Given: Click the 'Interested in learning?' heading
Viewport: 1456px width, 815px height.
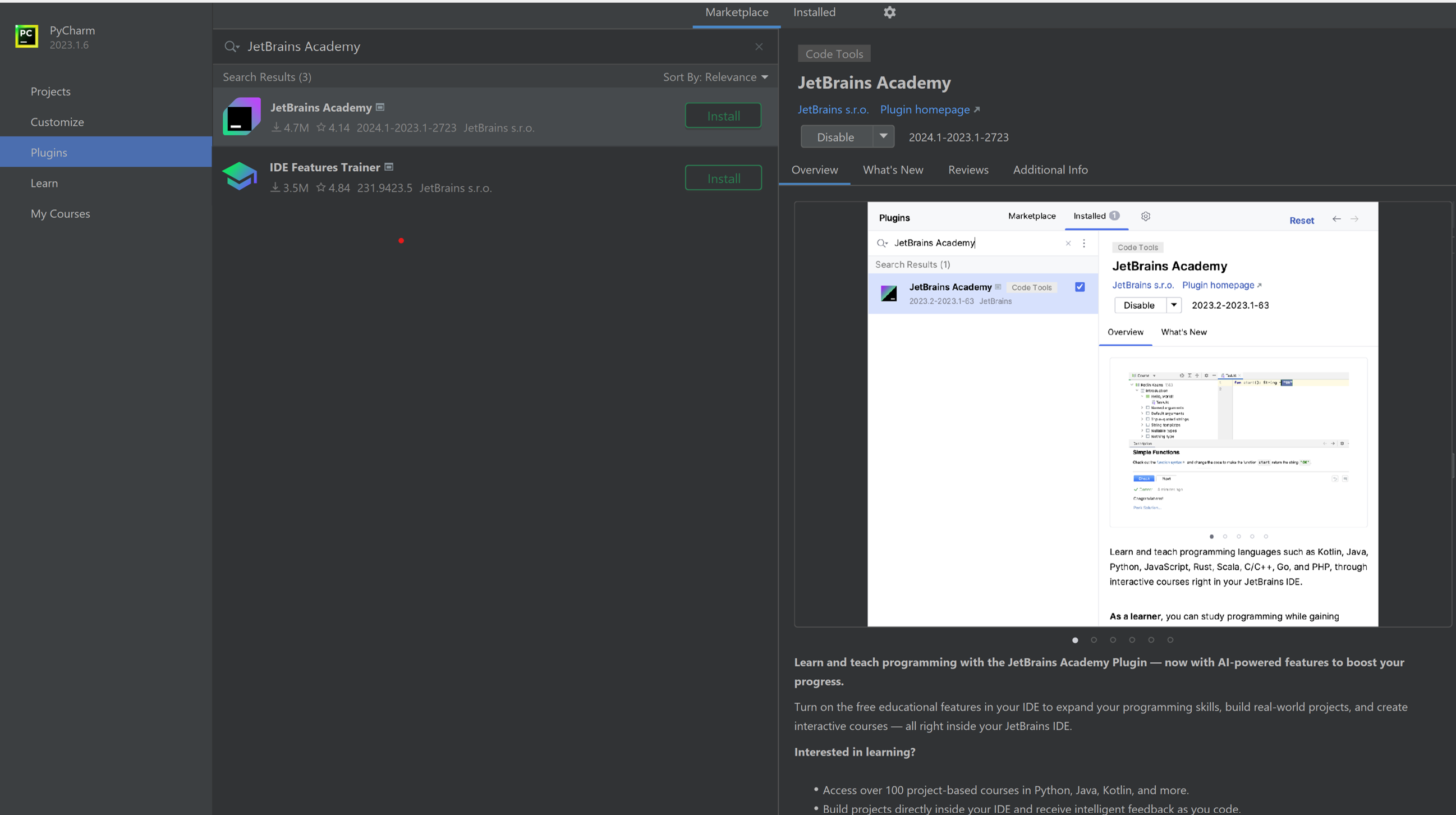Looking at the screenshot, I should click(855, 752).
